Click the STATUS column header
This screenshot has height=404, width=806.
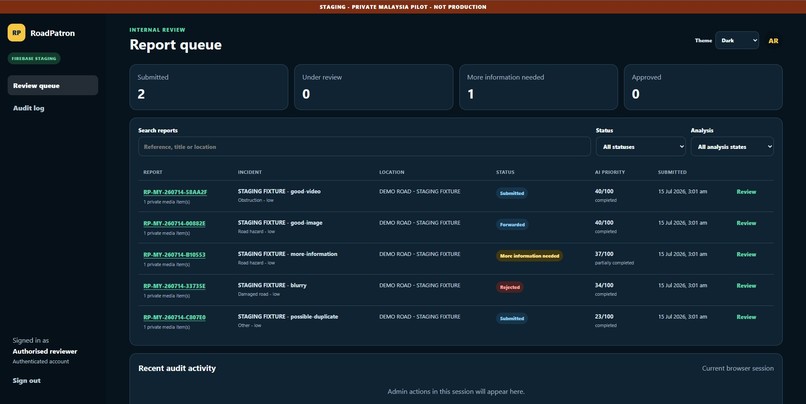point(505,172)
